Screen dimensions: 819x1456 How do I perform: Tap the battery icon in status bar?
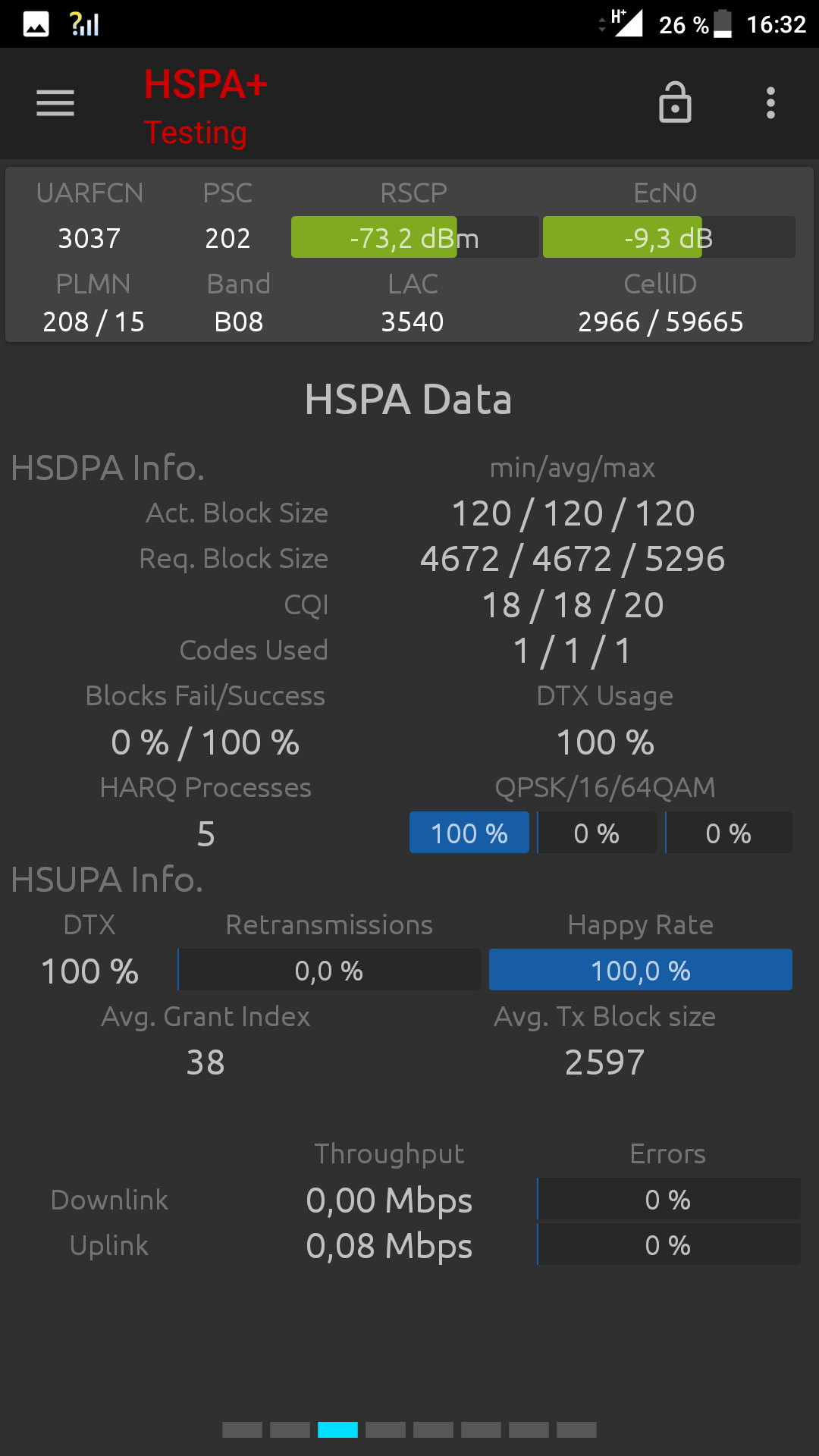(723, 24)
